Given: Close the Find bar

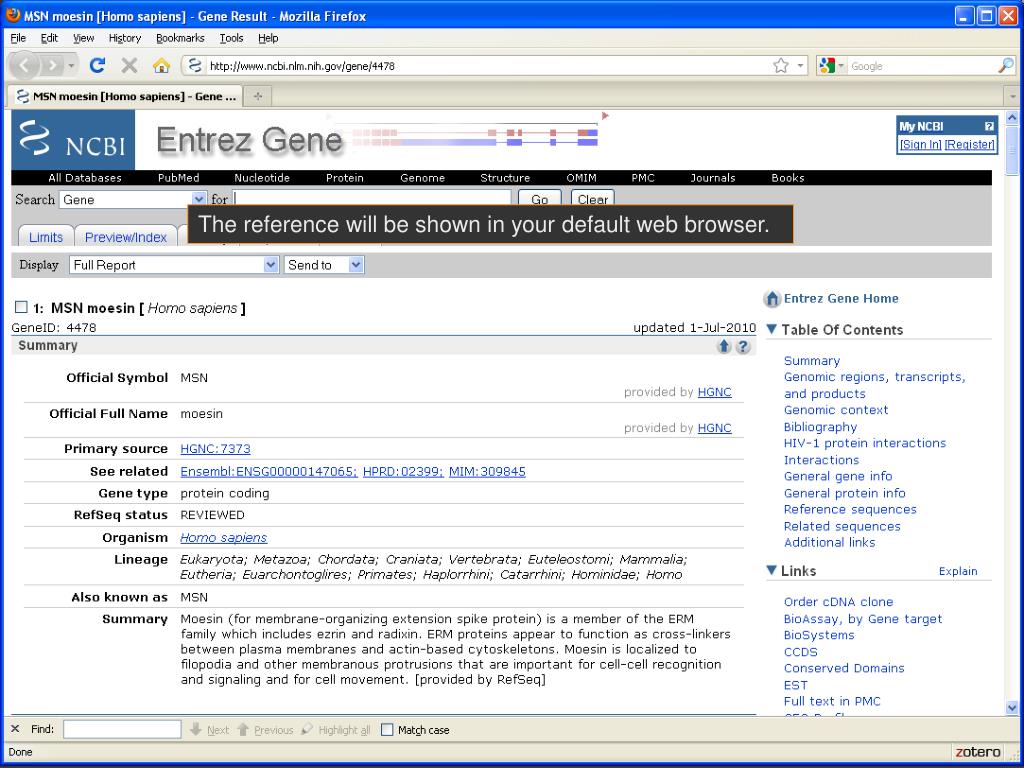Looking at the screenshot, I should [16, 729].
